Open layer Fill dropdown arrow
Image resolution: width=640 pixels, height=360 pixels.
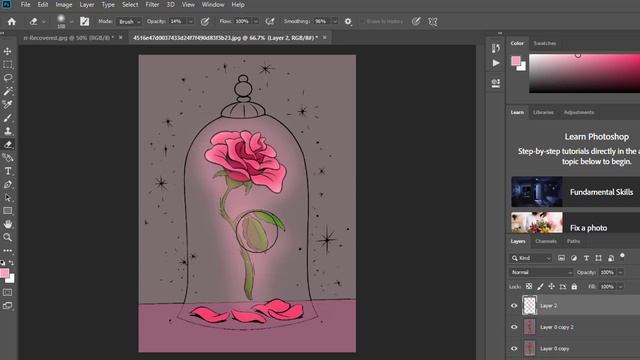click(x=620, y=287)
